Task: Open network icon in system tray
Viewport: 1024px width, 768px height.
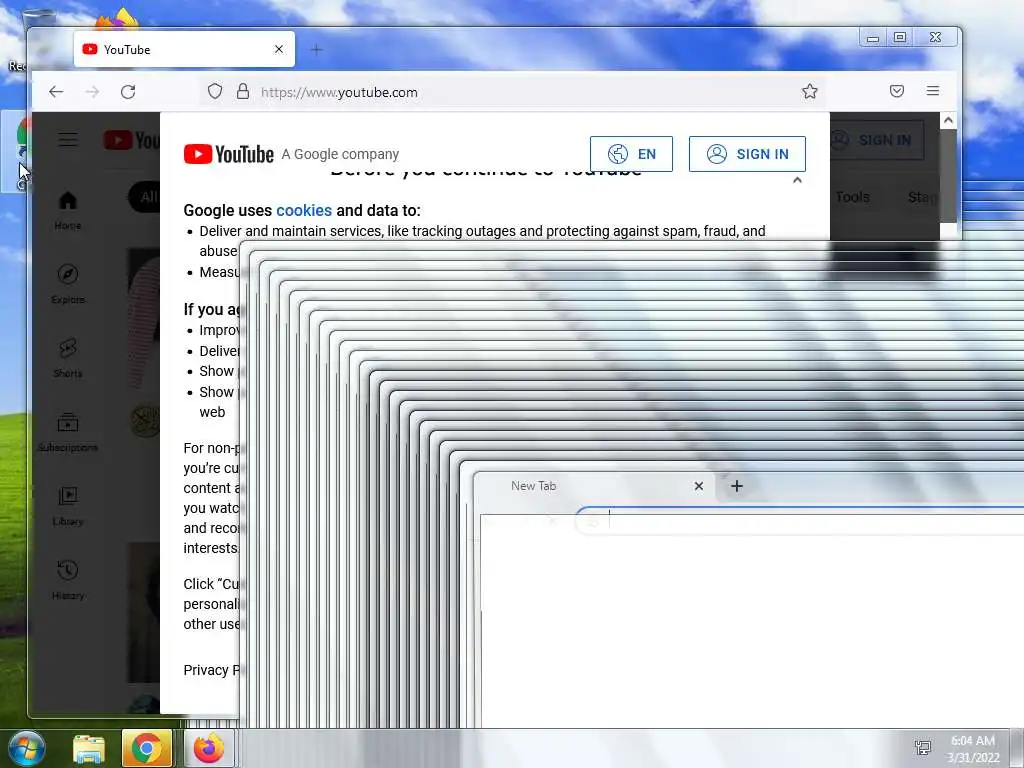Action: tap(923, 748)
